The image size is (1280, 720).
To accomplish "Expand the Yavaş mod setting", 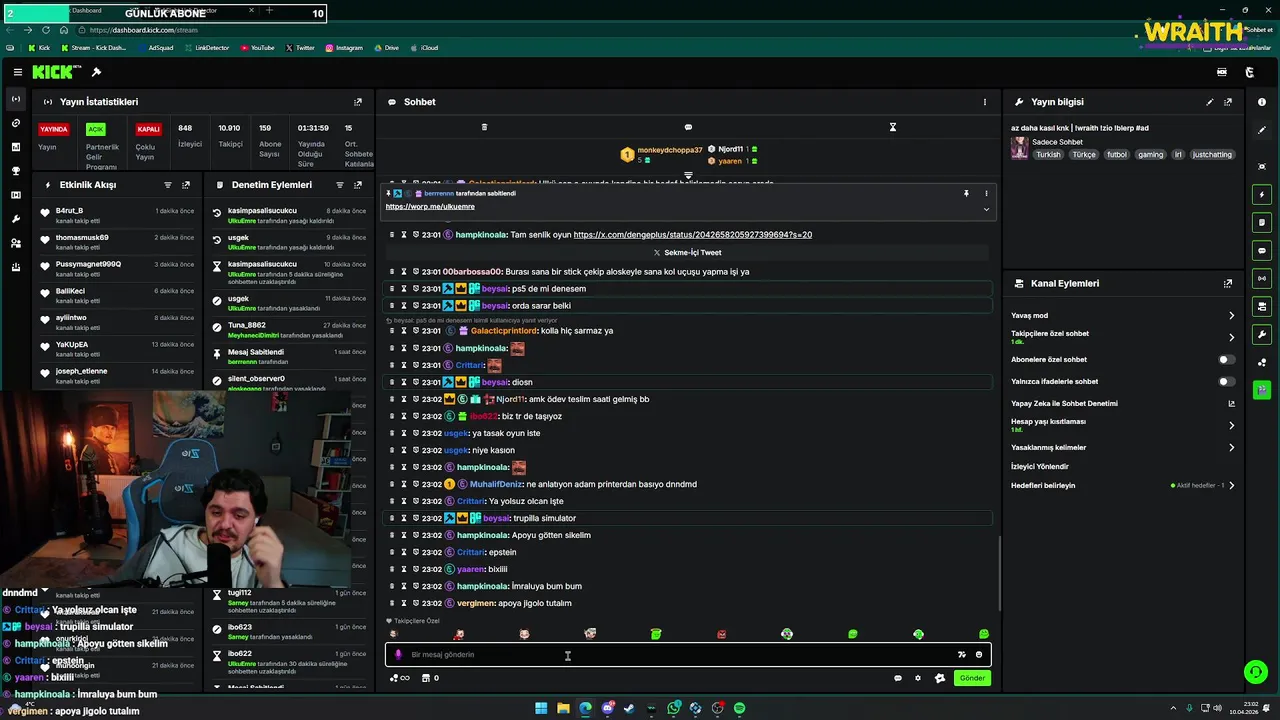I will pos(1231,315).
